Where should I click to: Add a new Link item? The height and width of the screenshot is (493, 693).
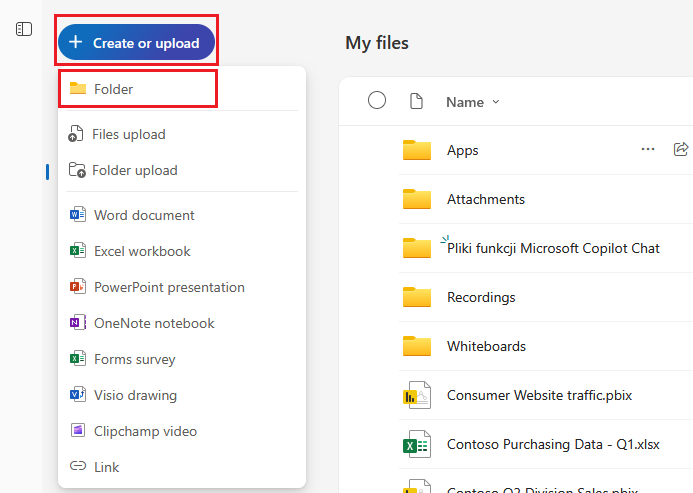pos(182,467)
